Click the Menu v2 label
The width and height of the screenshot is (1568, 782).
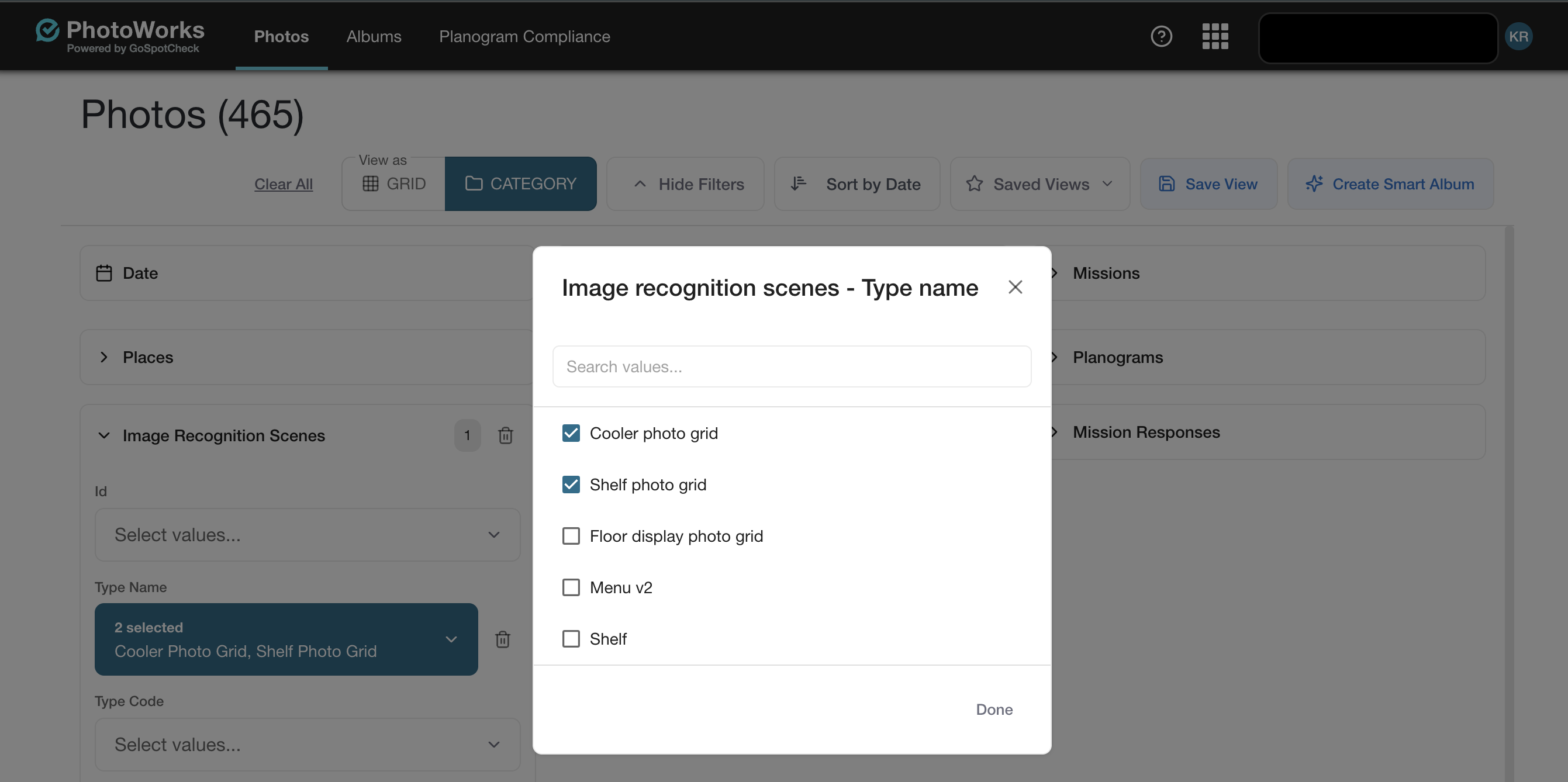621,587
